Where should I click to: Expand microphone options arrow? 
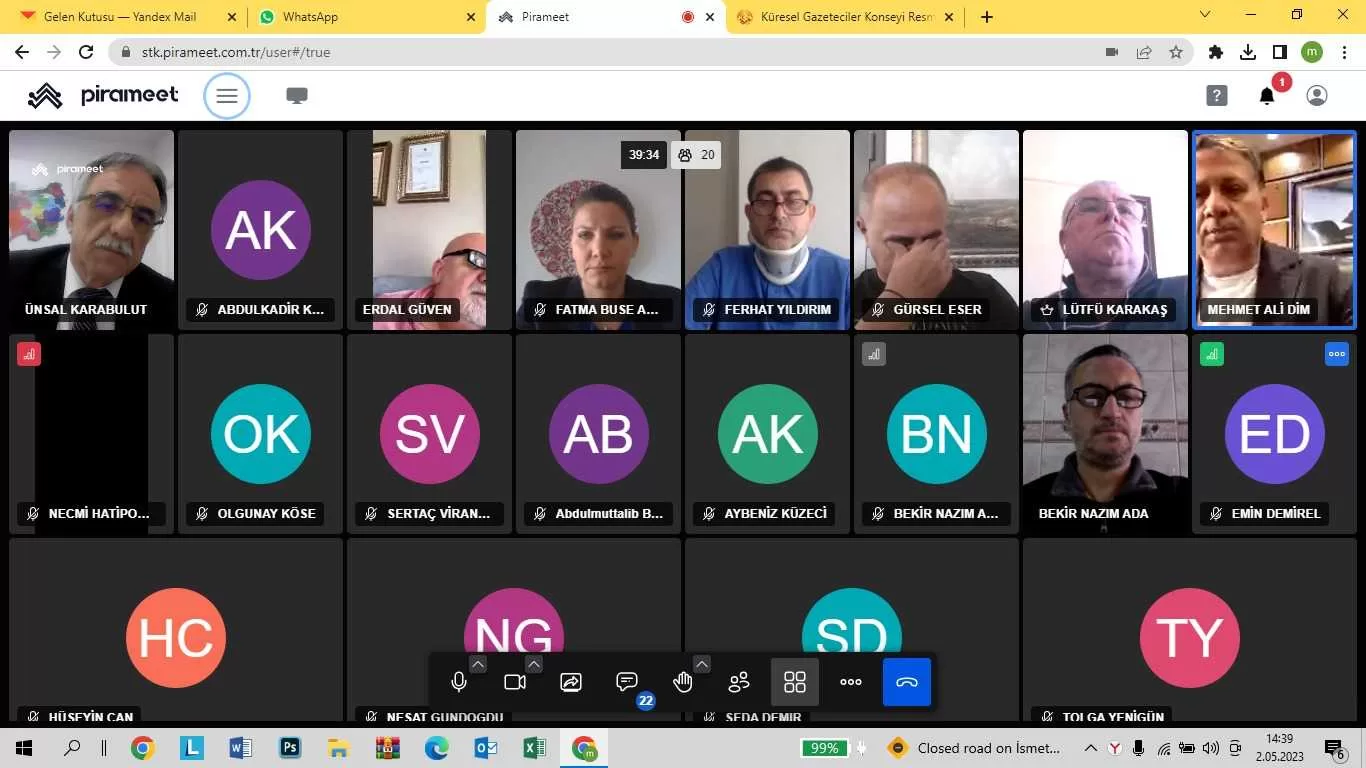click(x=478, y=664)
